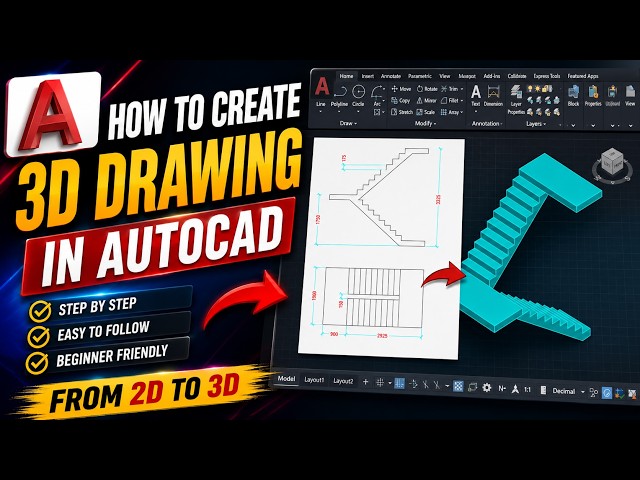The width and height of the screenshot is (640, 480).
Task: Click the annotation scale icon
Action: 515,389
